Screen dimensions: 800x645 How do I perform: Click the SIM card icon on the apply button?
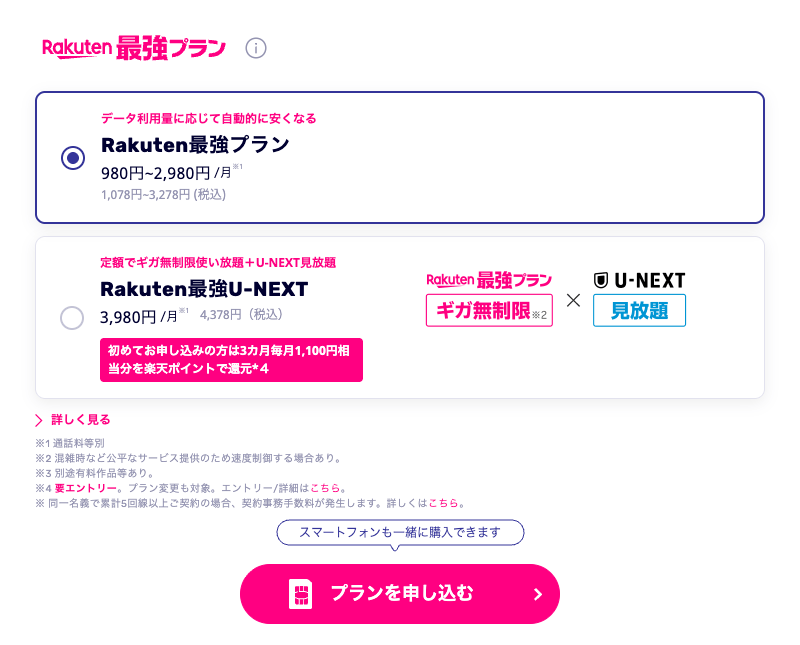tap(299, 594)
